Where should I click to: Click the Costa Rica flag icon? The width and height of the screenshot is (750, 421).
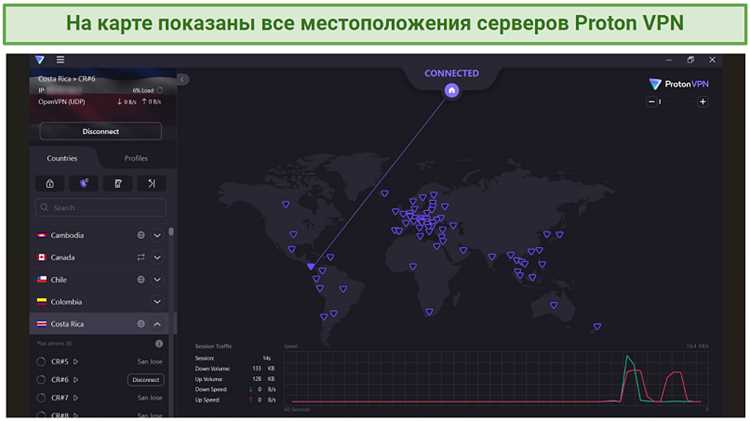(42, 324)
